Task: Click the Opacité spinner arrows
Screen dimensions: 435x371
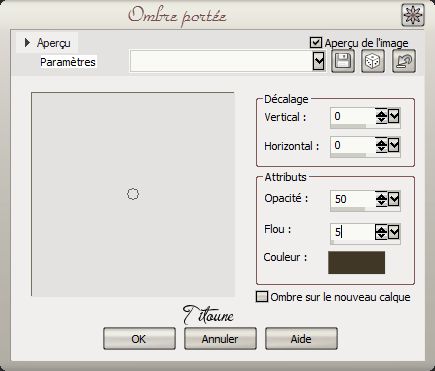Action: [x=381, y=199]
